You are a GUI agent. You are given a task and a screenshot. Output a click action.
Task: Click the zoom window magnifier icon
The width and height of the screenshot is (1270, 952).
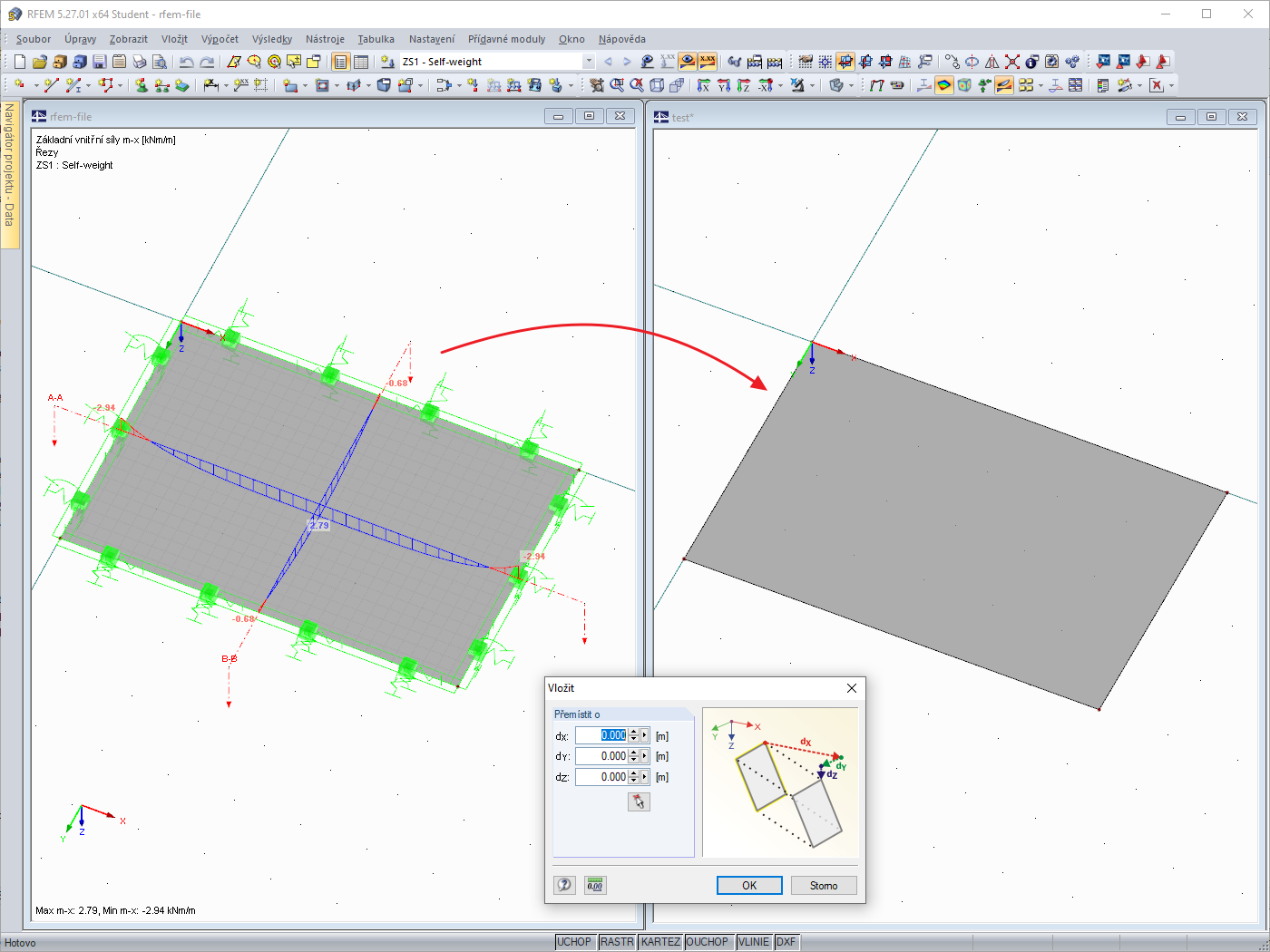617,85
